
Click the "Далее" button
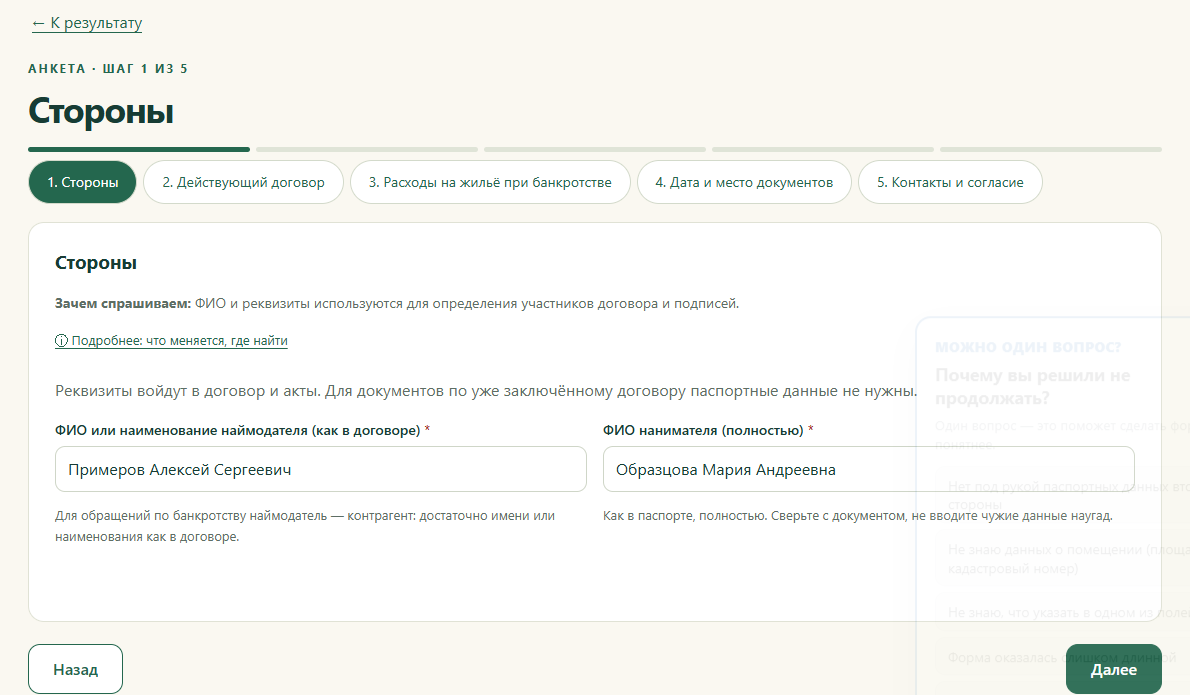[x=1113, y=669]
